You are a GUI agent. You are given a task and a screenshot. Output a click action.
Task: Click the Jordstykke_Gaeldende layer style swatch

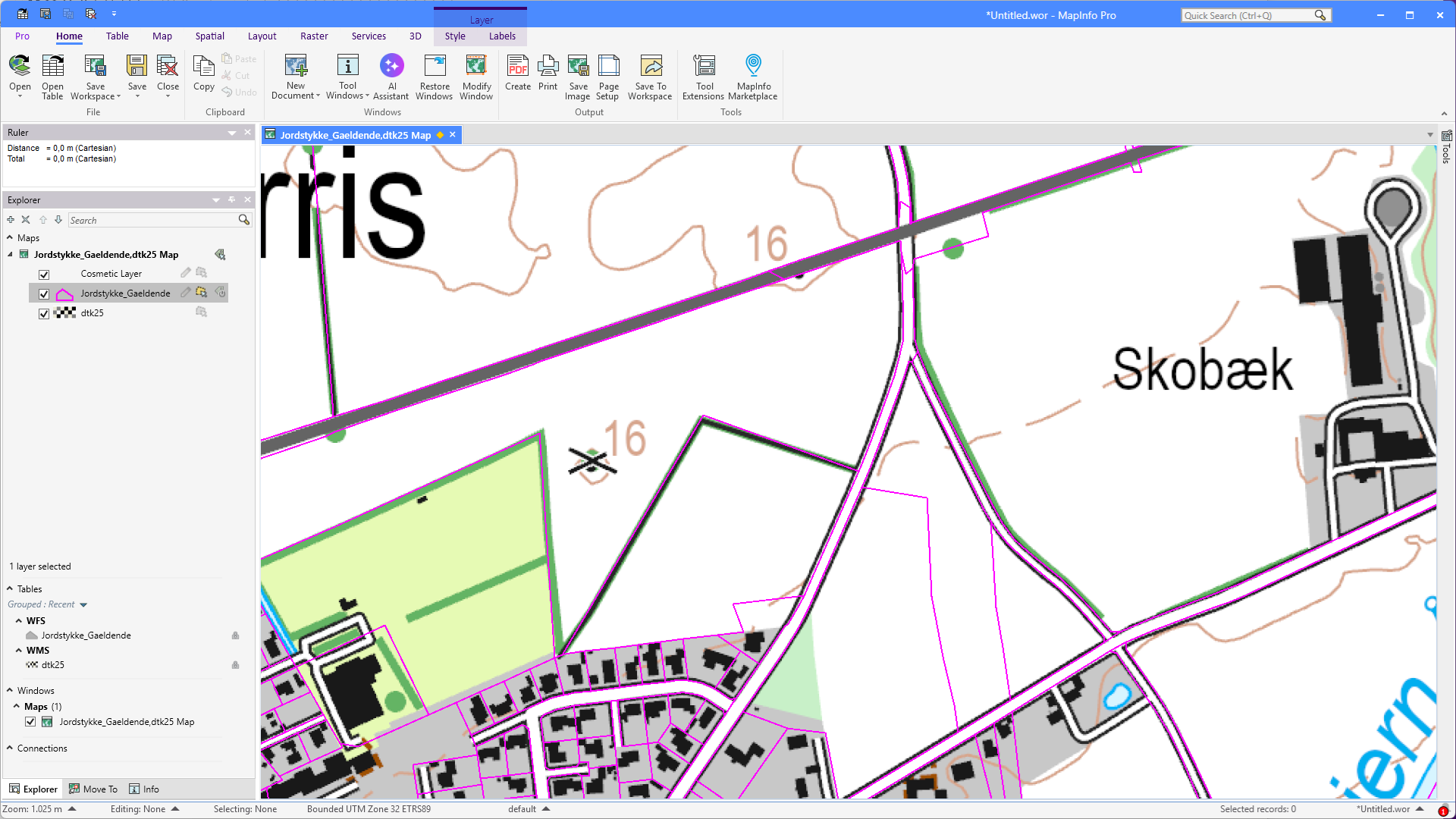click(65, 294)
